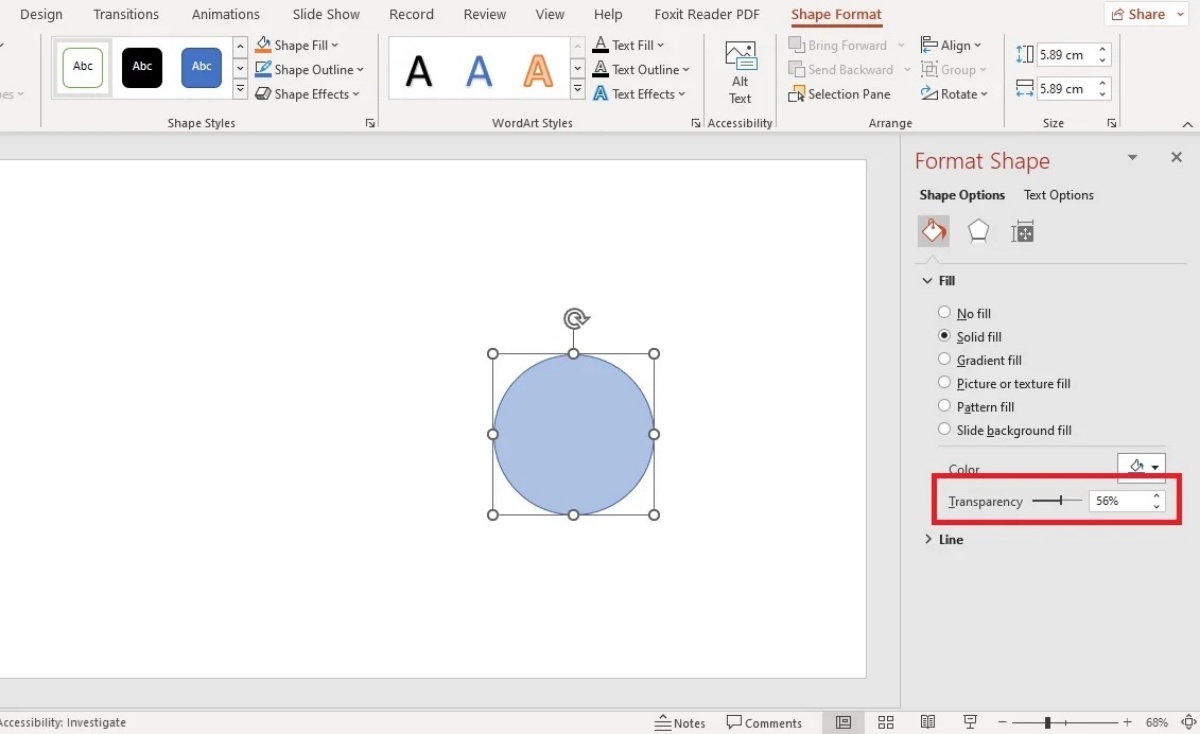The image size is (1200, 734).
Task: Open Notes from the status bar
Action: coord(680,722)
